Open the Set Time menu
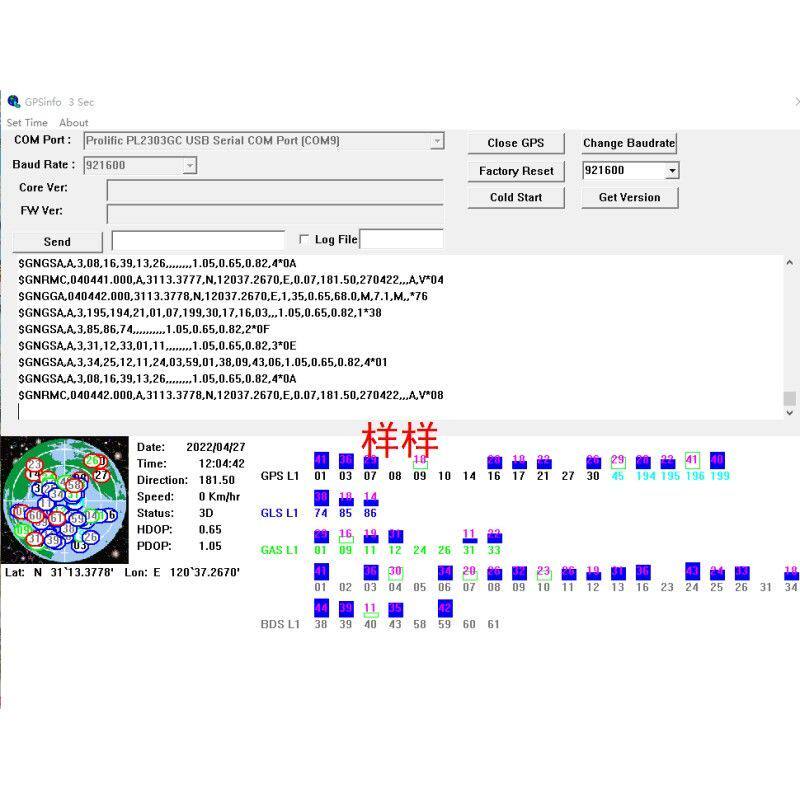The image size is (800, 800). tap(27, 122)
